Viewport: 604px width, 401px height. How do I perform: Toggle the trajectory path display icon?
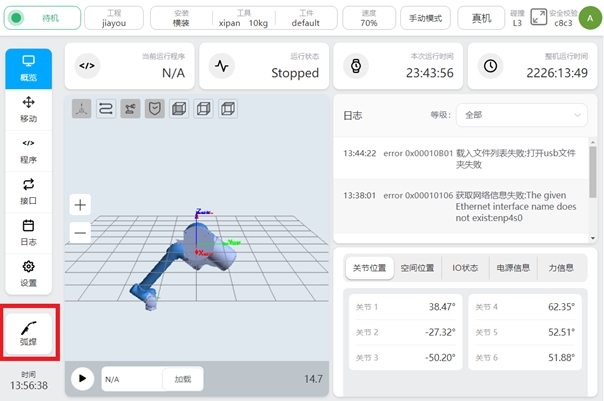pyautogui.click(x=105, y=109)
